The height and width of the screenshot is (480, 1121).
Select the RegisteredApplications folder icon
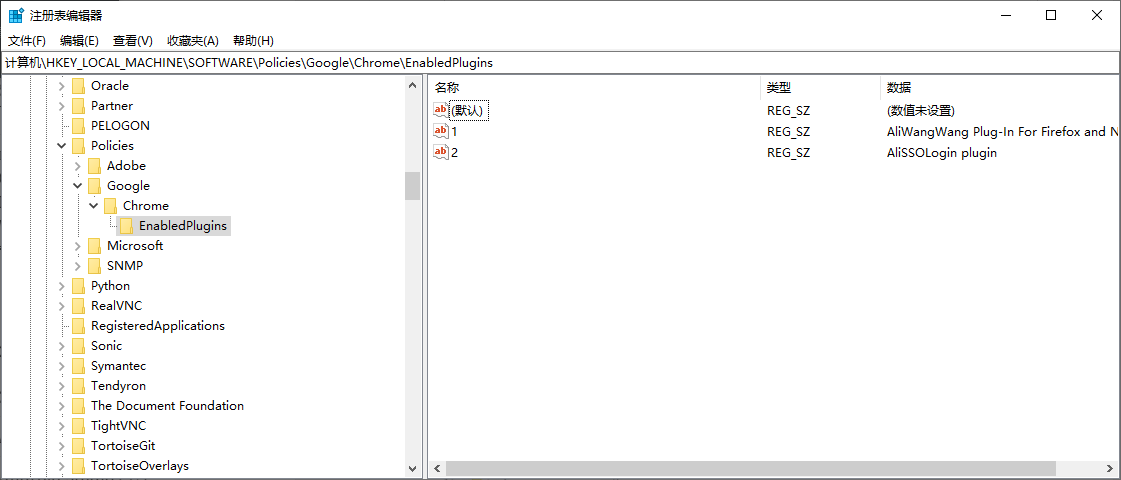[x=79, y=326]
